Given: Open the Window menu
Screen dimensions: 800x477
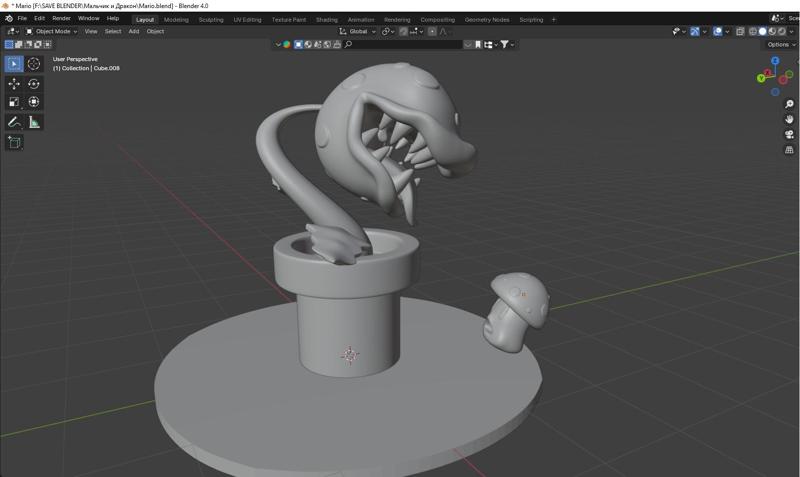Looking at the screenshot, I should (88, 18).
